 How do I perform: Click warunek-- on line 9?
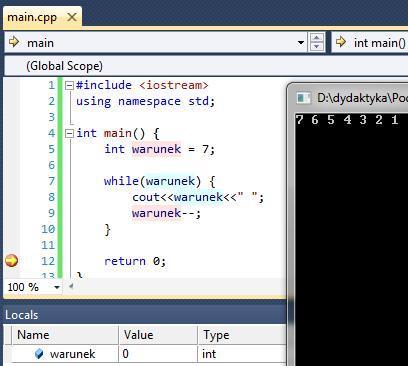point(166,213)
